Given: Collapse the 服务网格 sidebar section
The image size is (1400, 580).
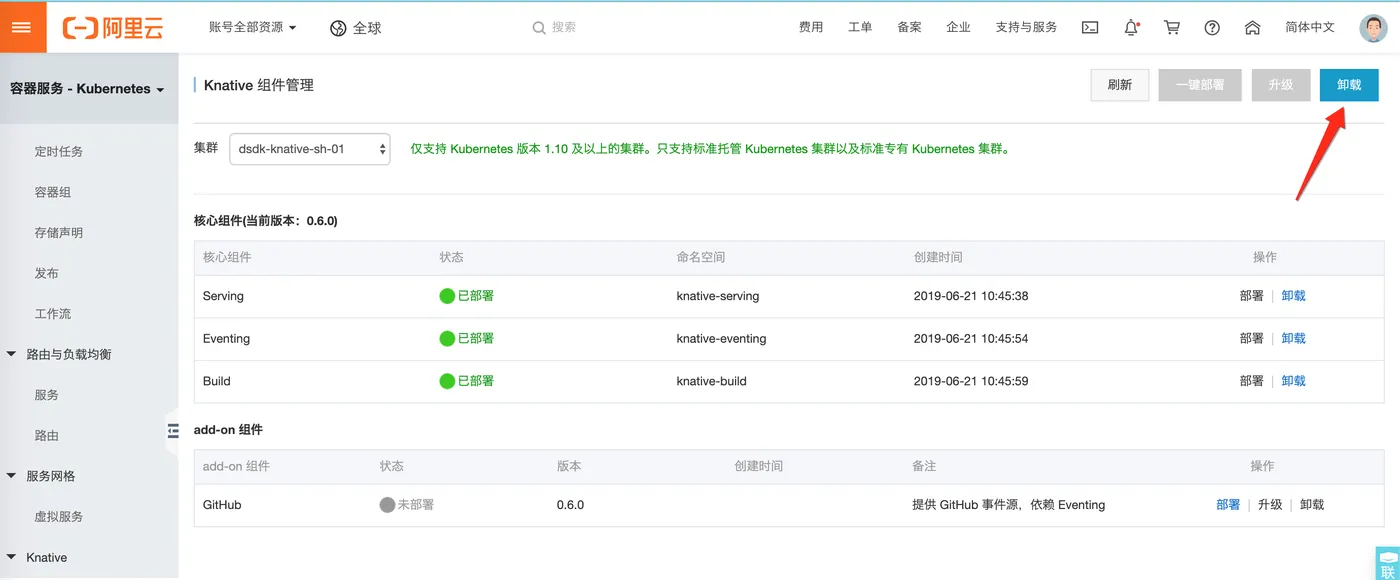Looking at the screenshot, I should click(x=12, y=476).
